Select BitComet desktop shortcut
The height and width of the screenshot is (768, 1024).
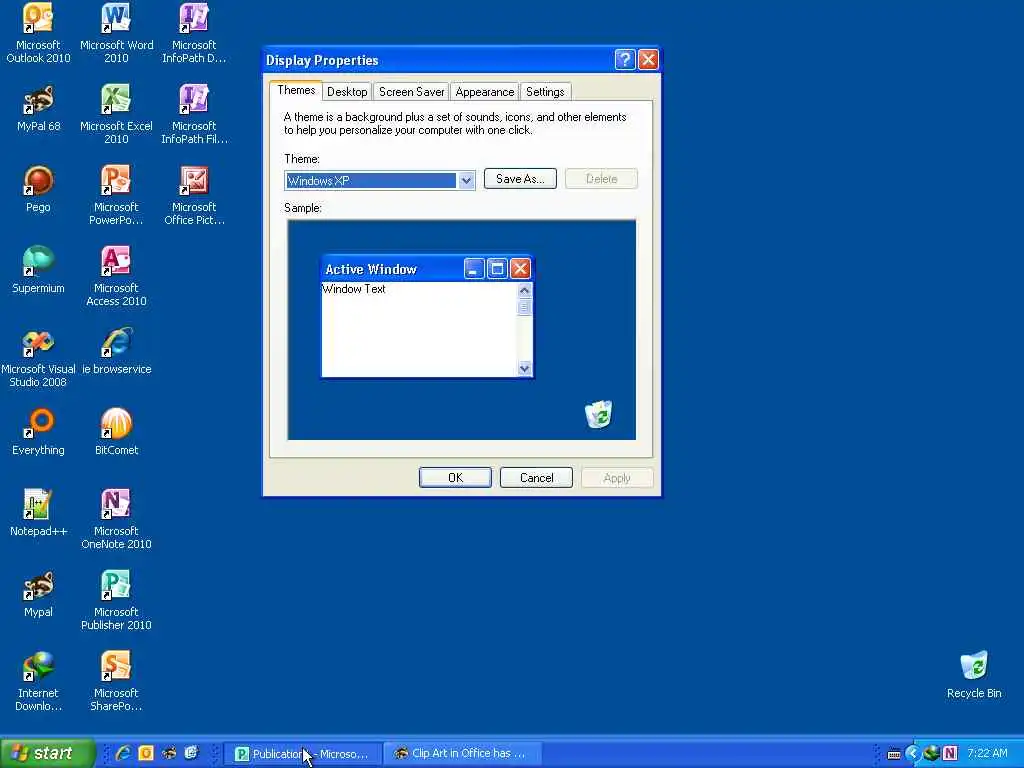tap(116, 432)
